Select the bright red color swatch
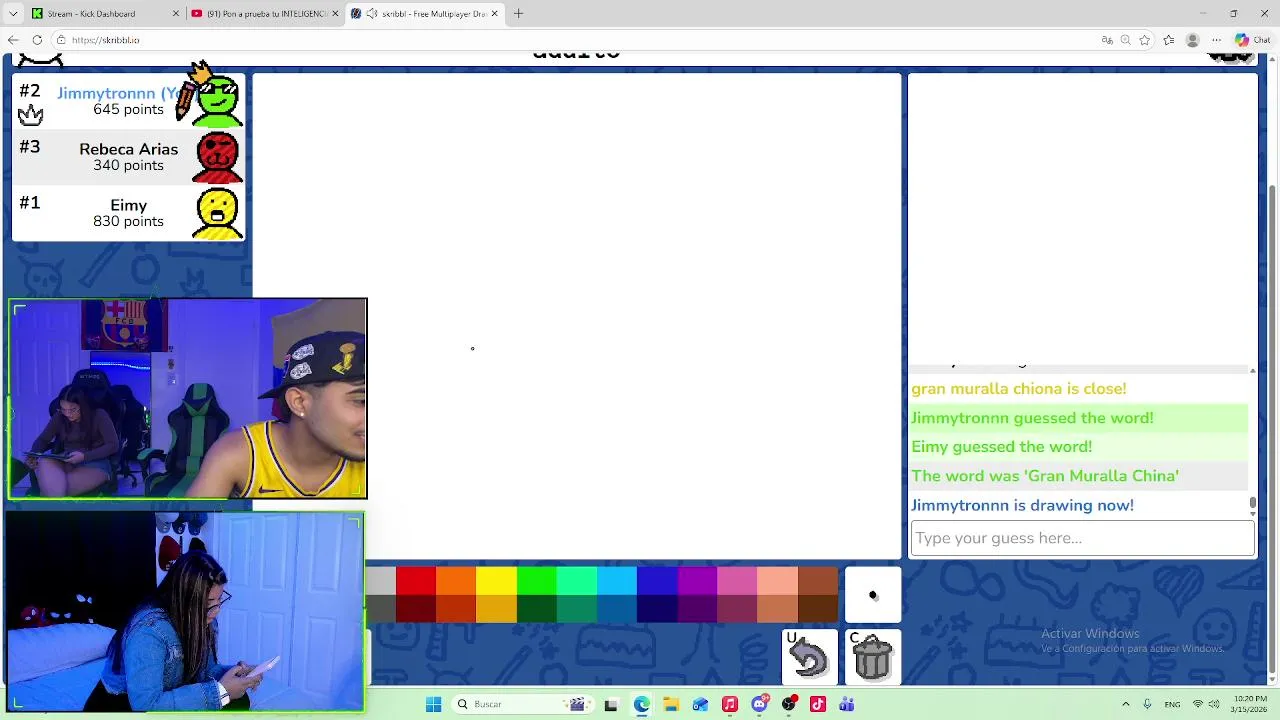1280x720 pixels. [416, 581]
